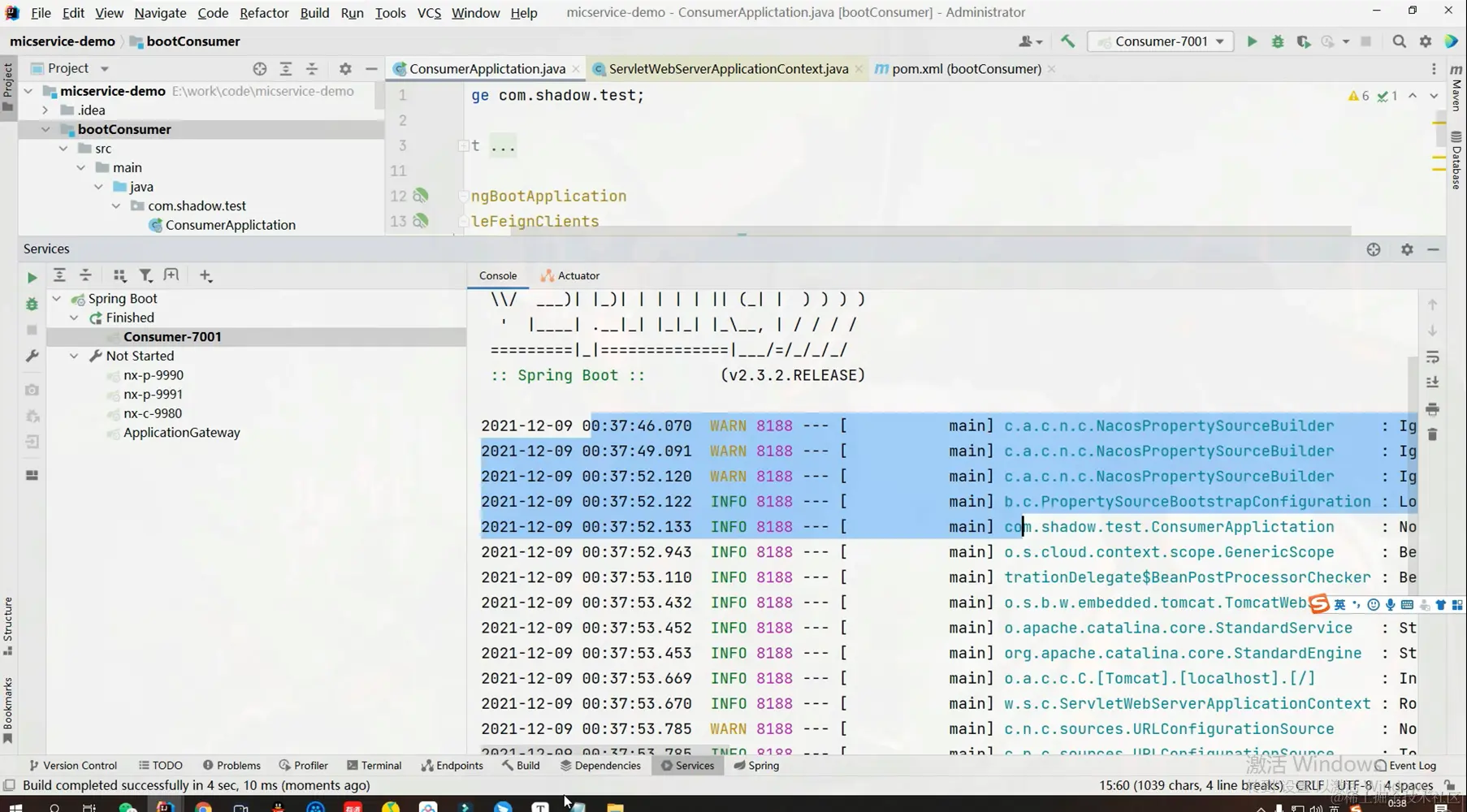Add a service with plus icon
Image resolution: width=1467 pixels, height=812 pixels.
tap(206, 276)
